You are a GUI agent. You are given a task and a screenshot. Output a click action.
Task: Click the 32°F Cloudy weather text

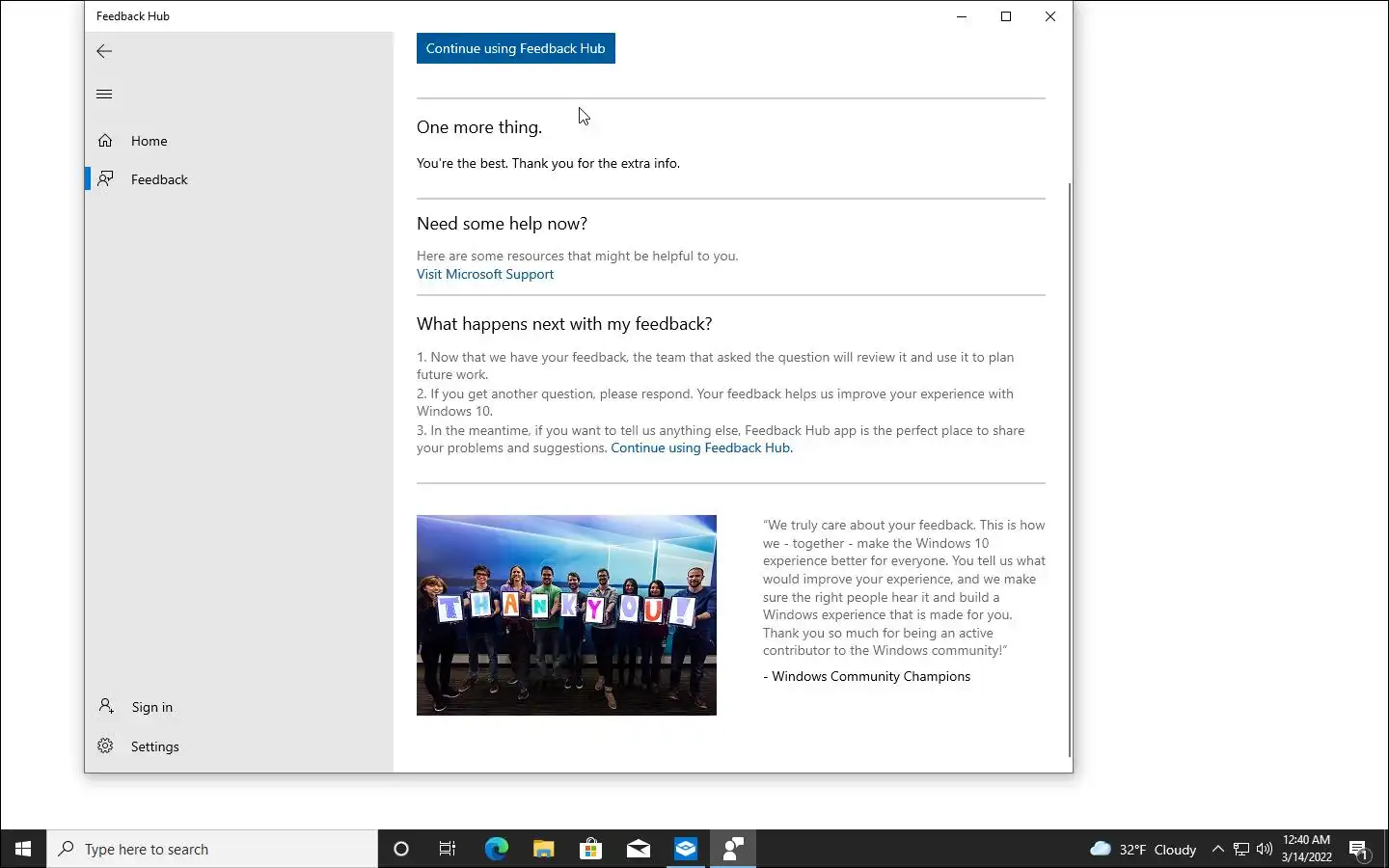[1157, 850]
